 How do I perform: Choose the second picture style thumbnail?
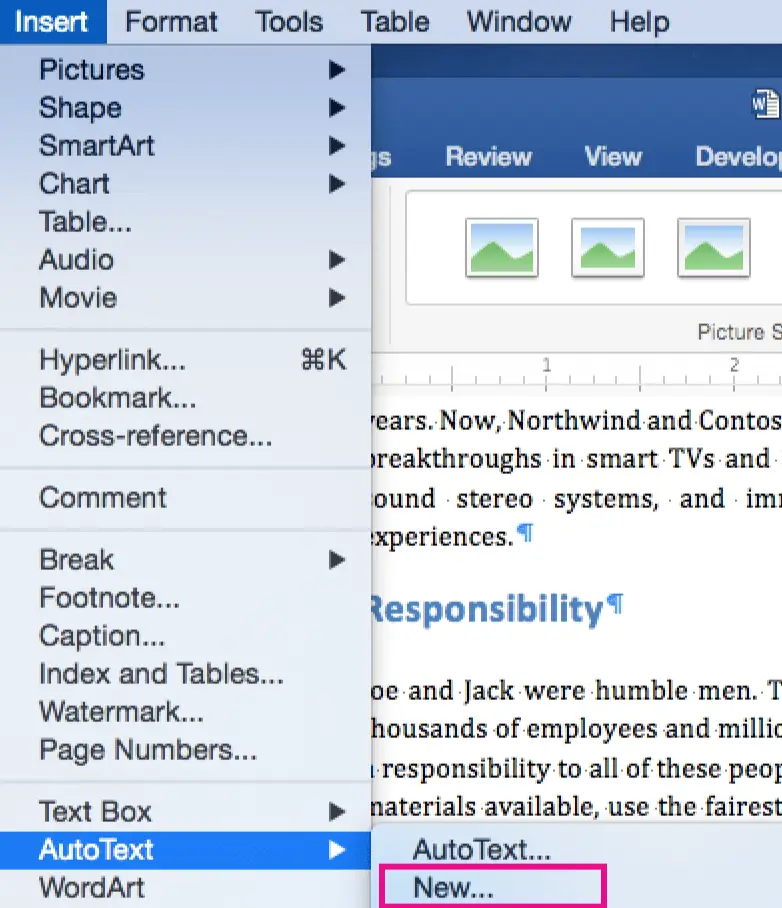point(607,247)
